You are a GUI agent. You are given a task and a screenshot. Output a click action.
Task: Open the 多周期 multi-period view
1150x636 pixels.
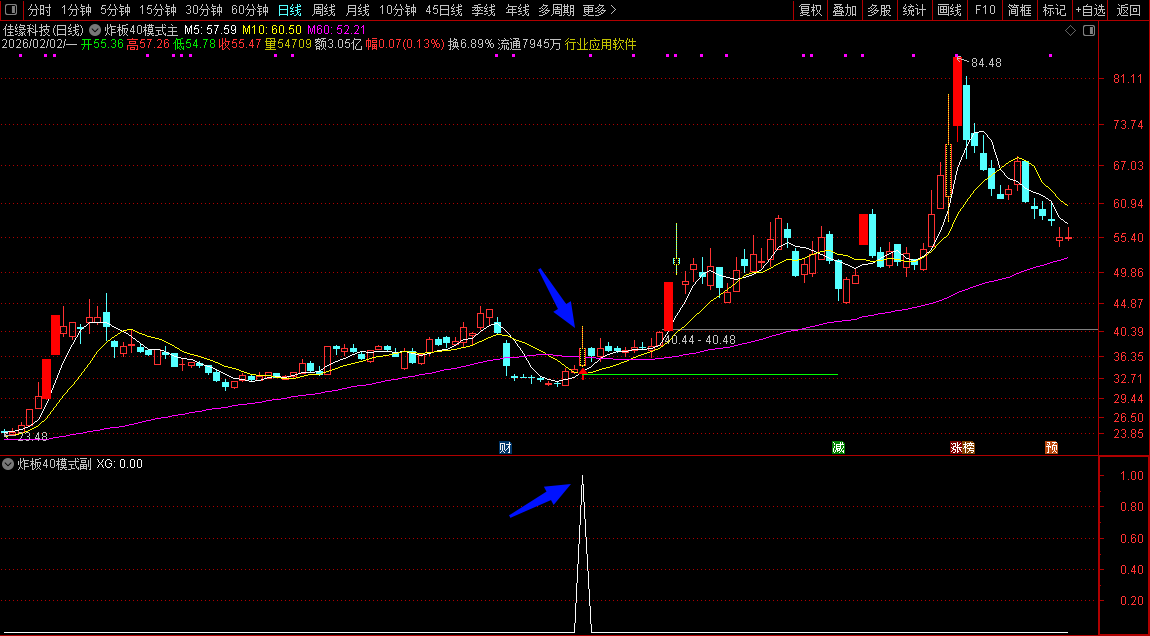click(557, 10)
